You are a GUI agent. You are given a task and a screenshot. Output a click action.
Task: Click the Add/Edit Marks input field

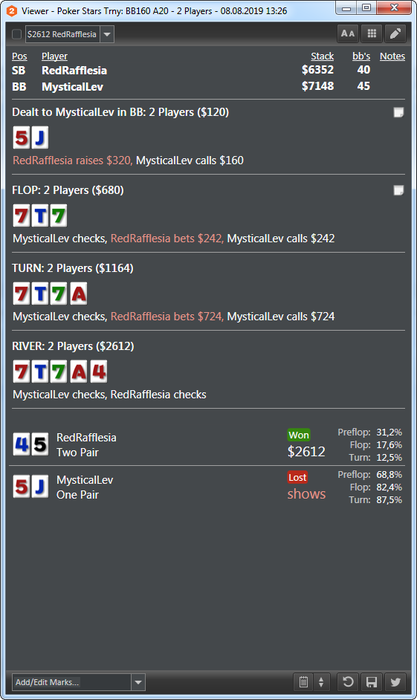(71, 682)
